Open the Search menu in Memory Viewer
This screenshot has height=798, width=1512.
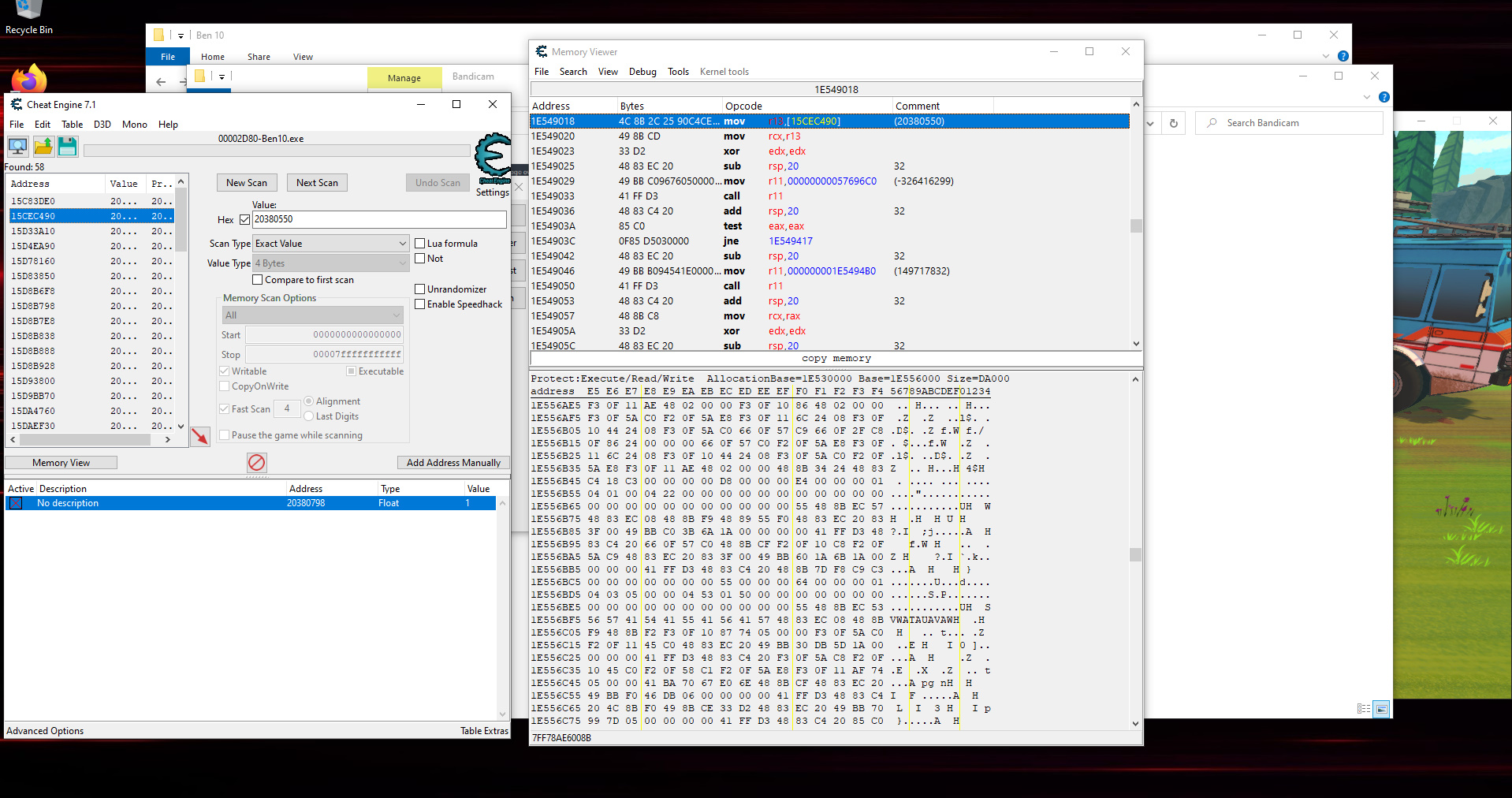(573, 72)
